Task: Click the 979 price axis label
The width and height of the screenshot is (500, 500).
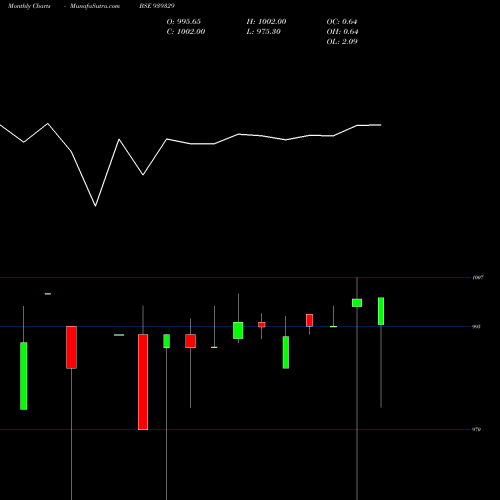Action: pos(477,429)
